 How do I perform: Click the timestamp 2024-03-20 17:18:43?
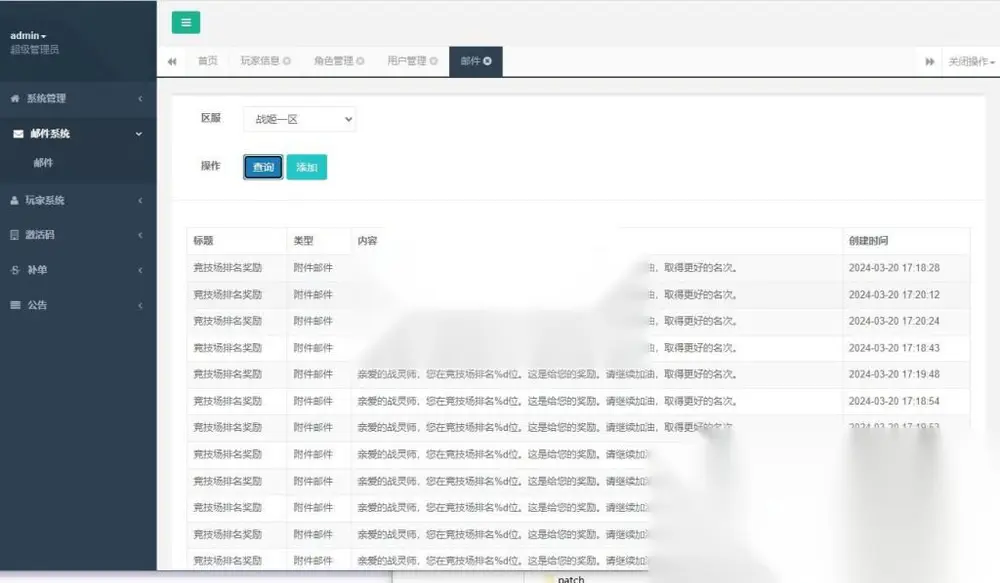tap(894, 348)
